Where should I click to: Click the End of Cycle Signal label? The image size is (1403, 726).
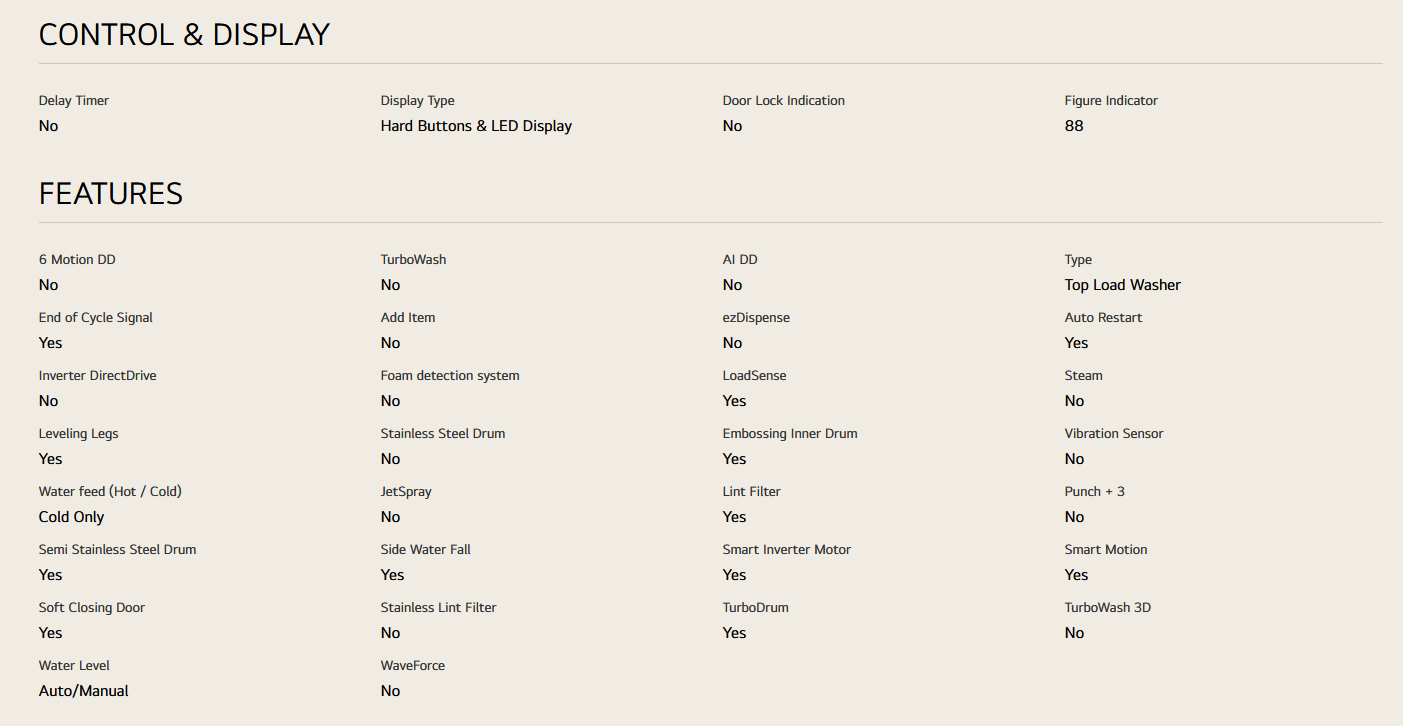click(x=96, y=318)
